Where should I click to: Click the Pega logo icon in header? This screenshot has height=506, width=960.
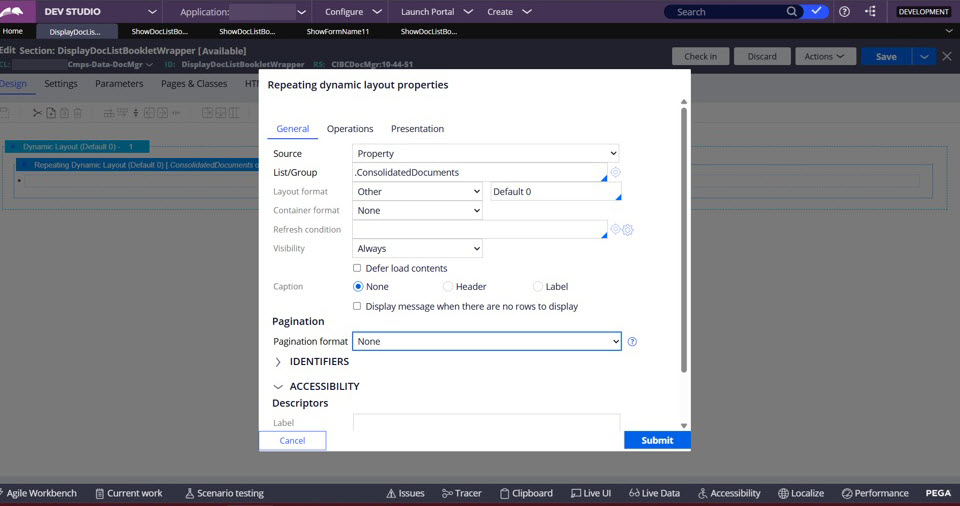coord(13,11)
